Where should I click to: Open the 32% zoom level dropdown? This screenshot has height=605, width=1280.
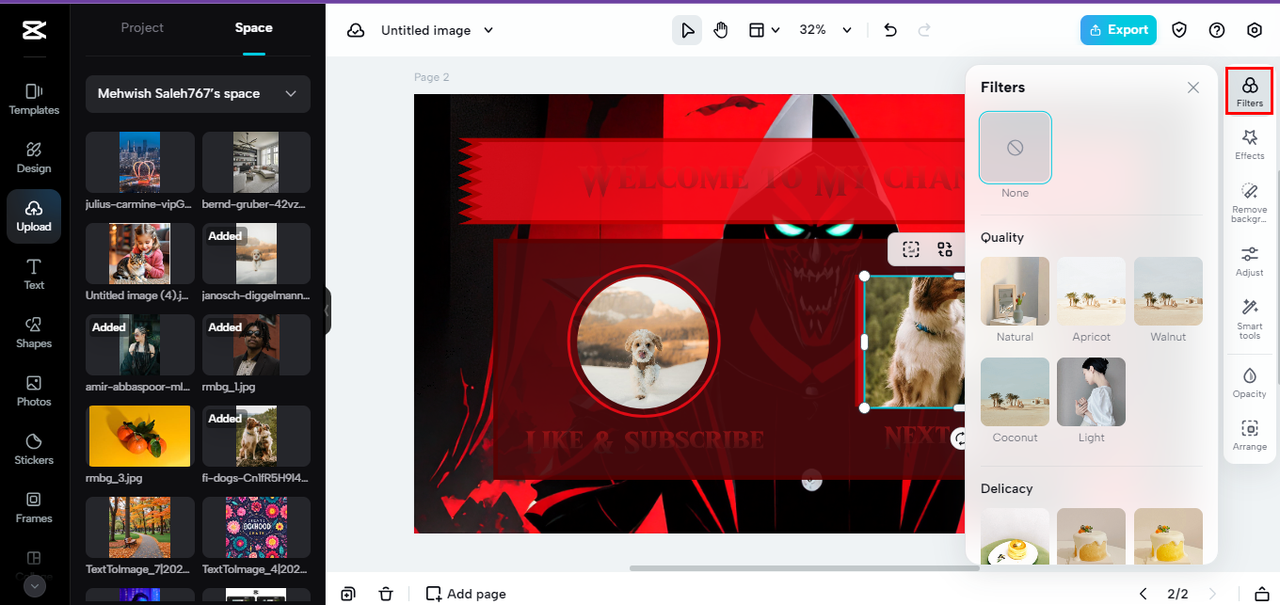[x=825, y=30]
